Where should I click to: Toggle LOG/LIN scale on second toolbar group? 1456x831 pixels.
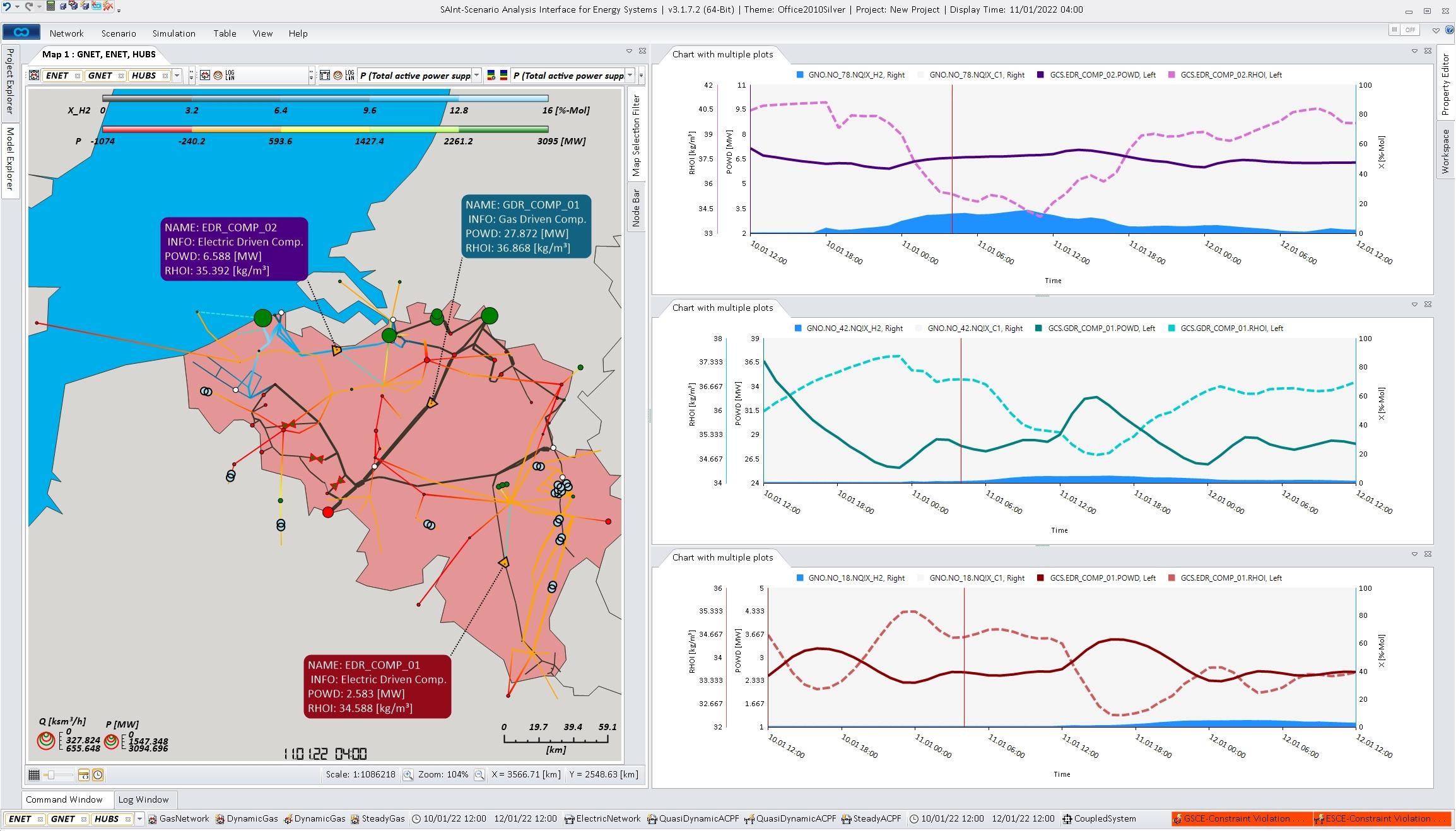230,76
